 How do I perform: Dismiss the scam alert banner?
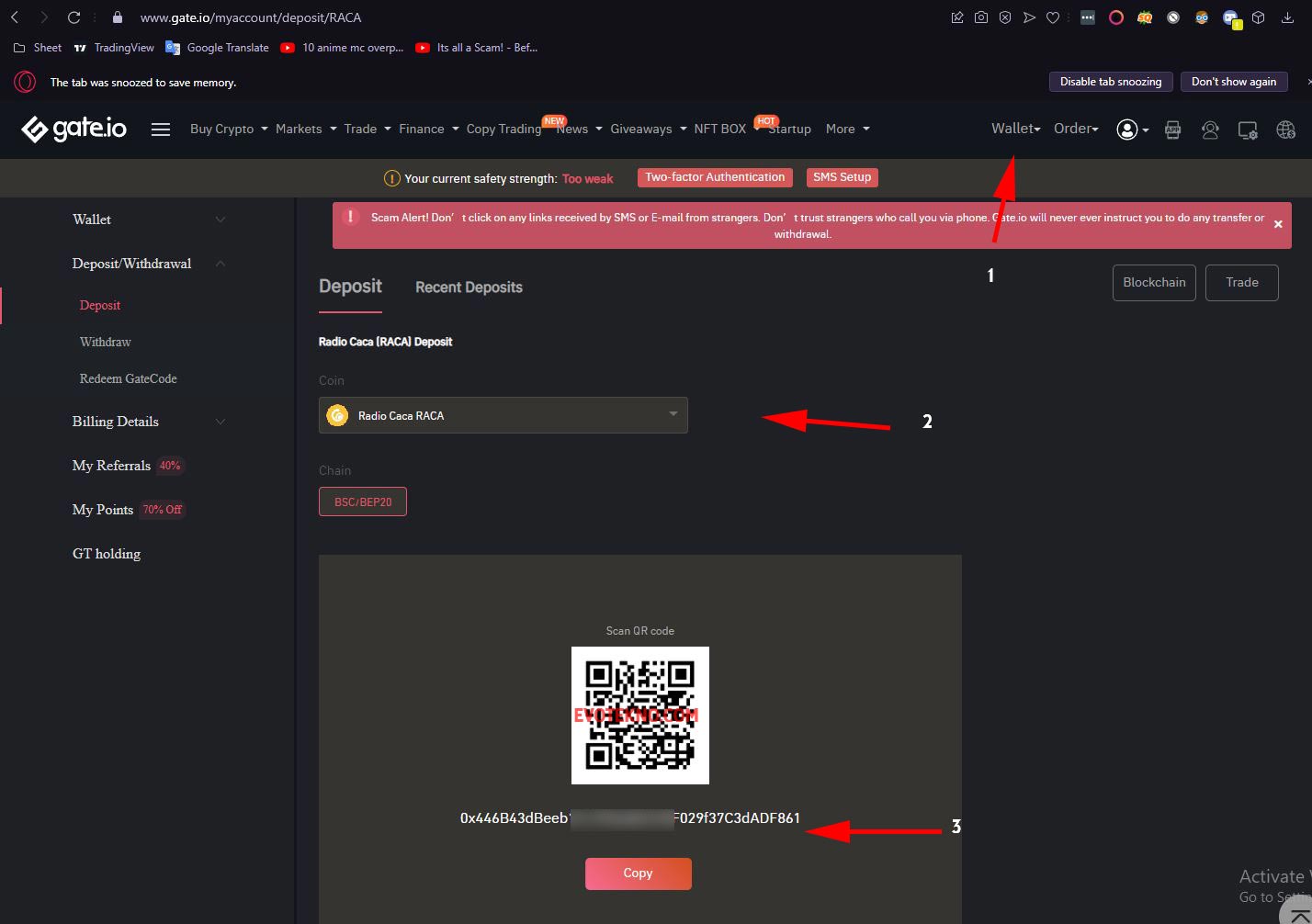(x=1277, y=224)
